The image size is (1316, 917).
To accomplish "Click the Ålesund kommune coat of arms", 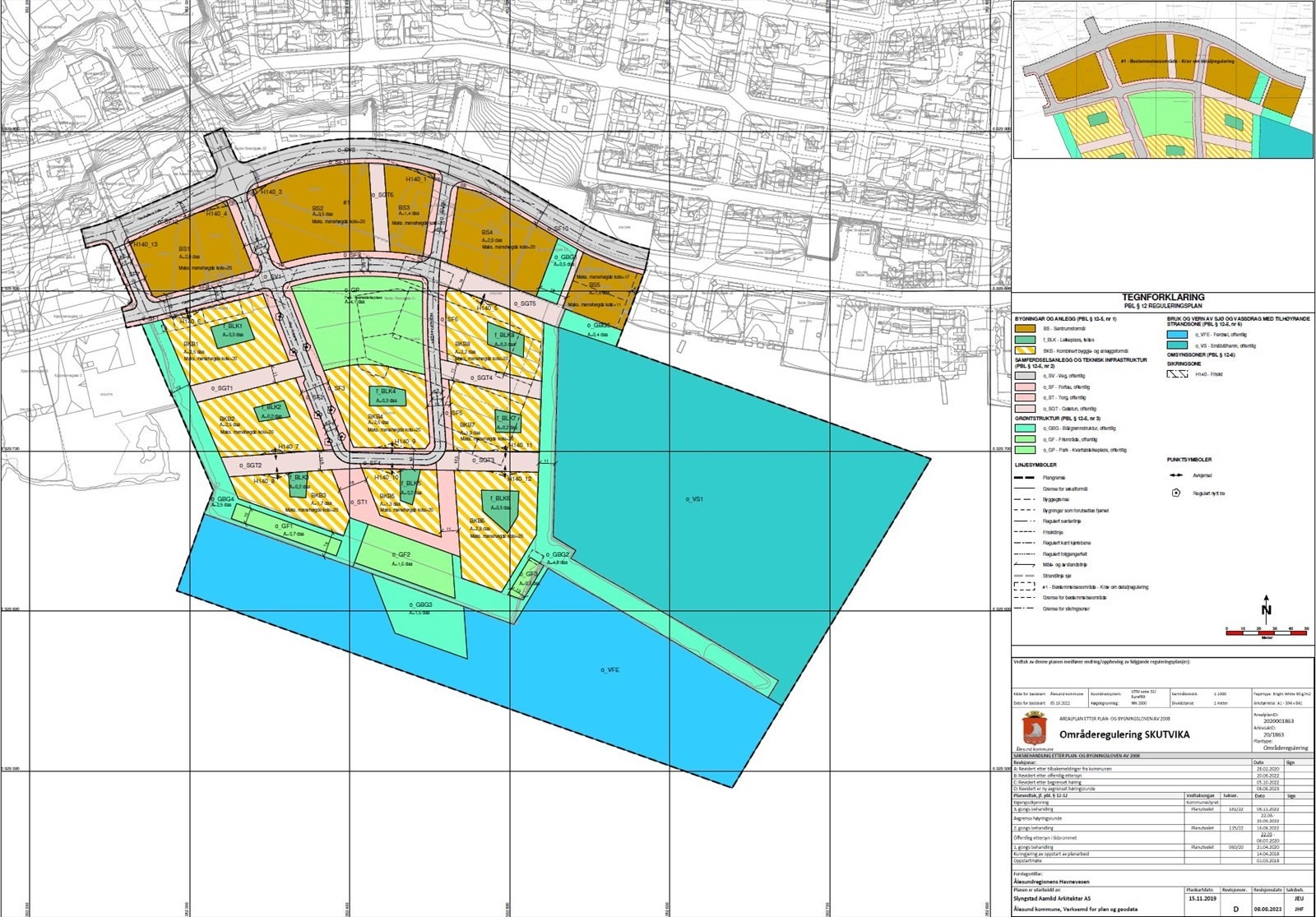I will [x=1034, y=729].
